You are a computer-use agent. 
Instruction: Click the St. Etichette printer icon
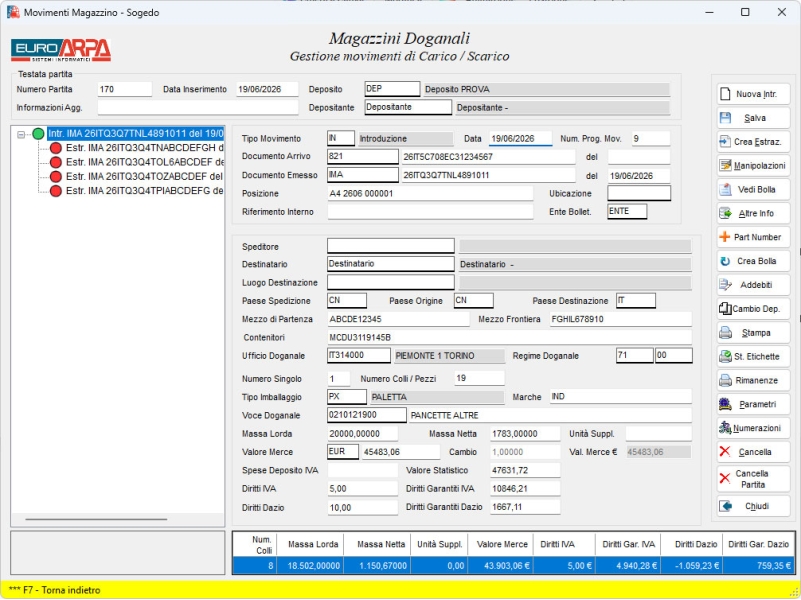tap(725, 356)
